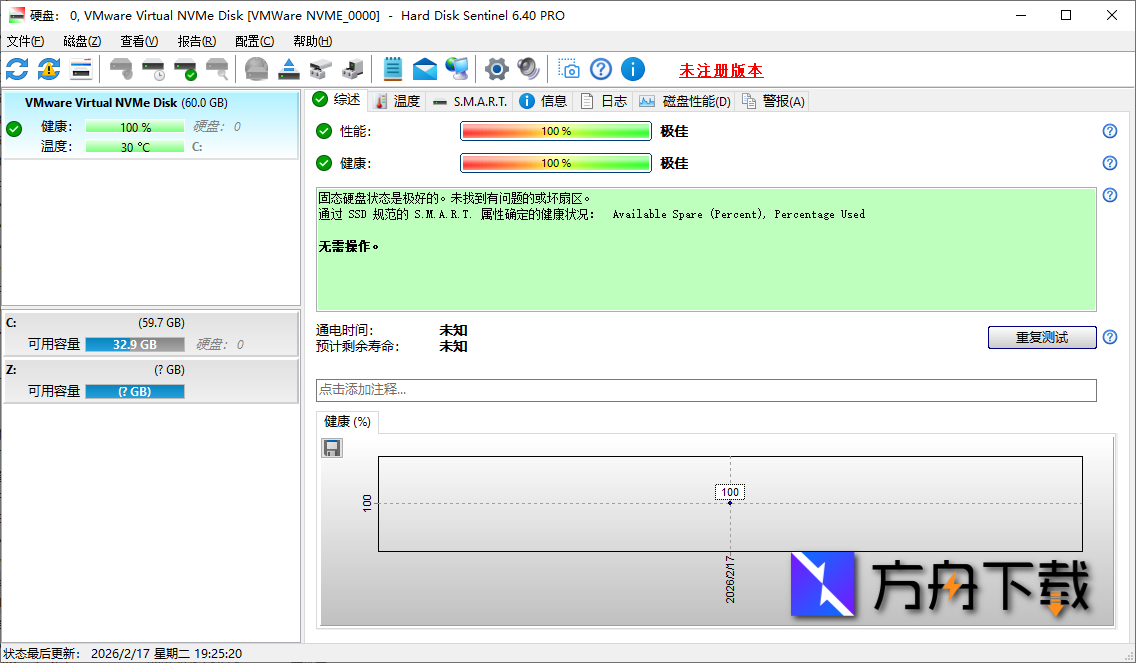Click the help icon beside the performance bar
The image size is (1136, 663).
(1109, 131)
